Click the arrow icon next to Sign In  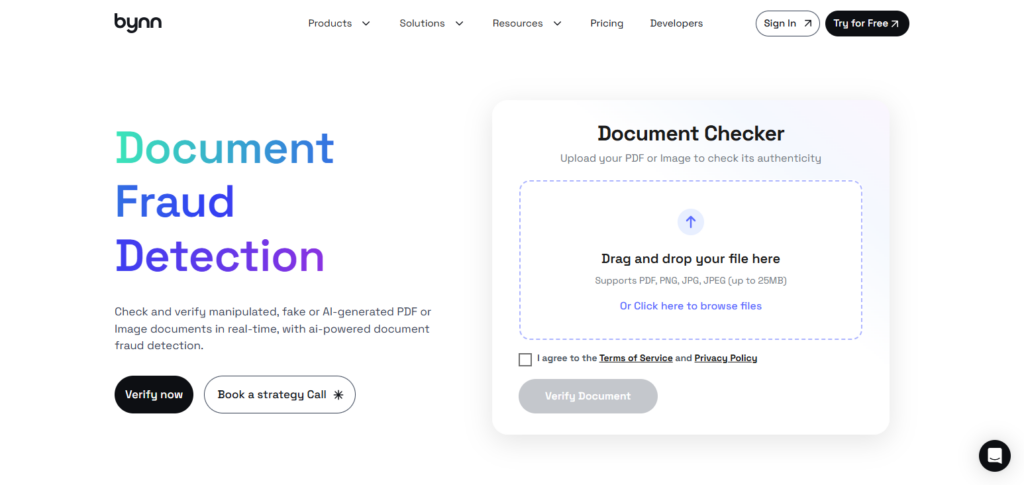(807, 23)
